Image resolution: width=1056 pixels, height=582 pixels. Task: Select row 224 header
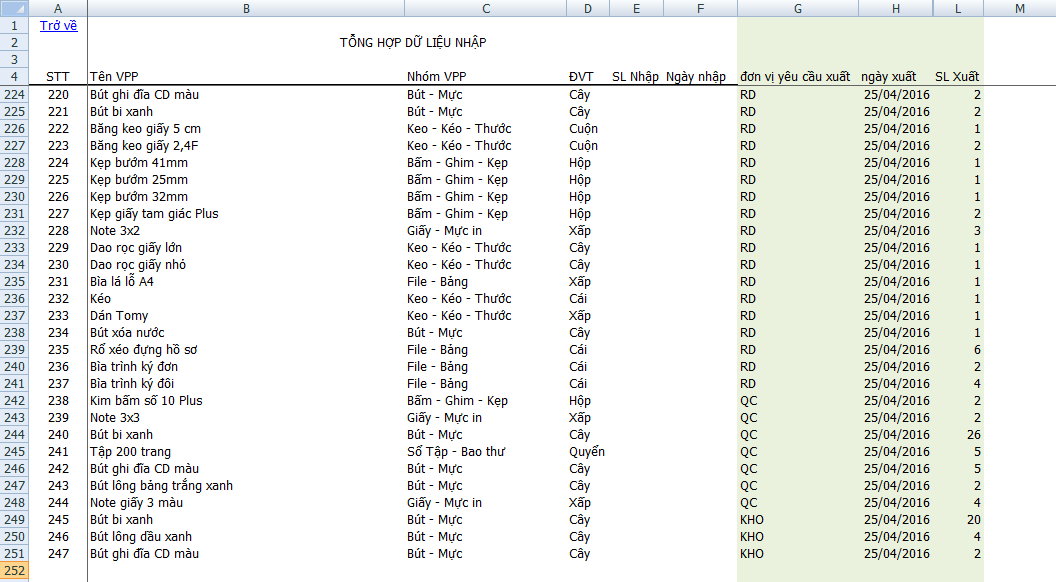pyautogui.click(x=15, y=95)
